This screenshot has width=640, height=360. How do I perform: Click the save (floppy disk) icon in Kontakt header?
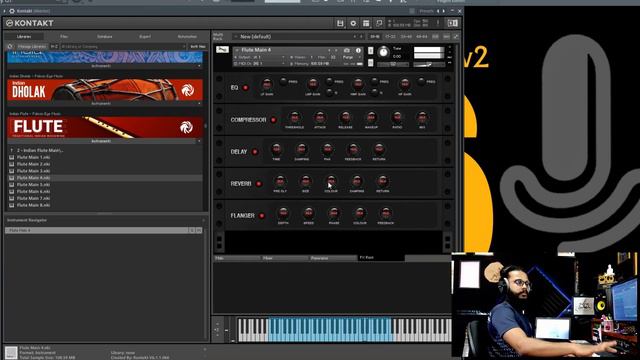[340, 23]
